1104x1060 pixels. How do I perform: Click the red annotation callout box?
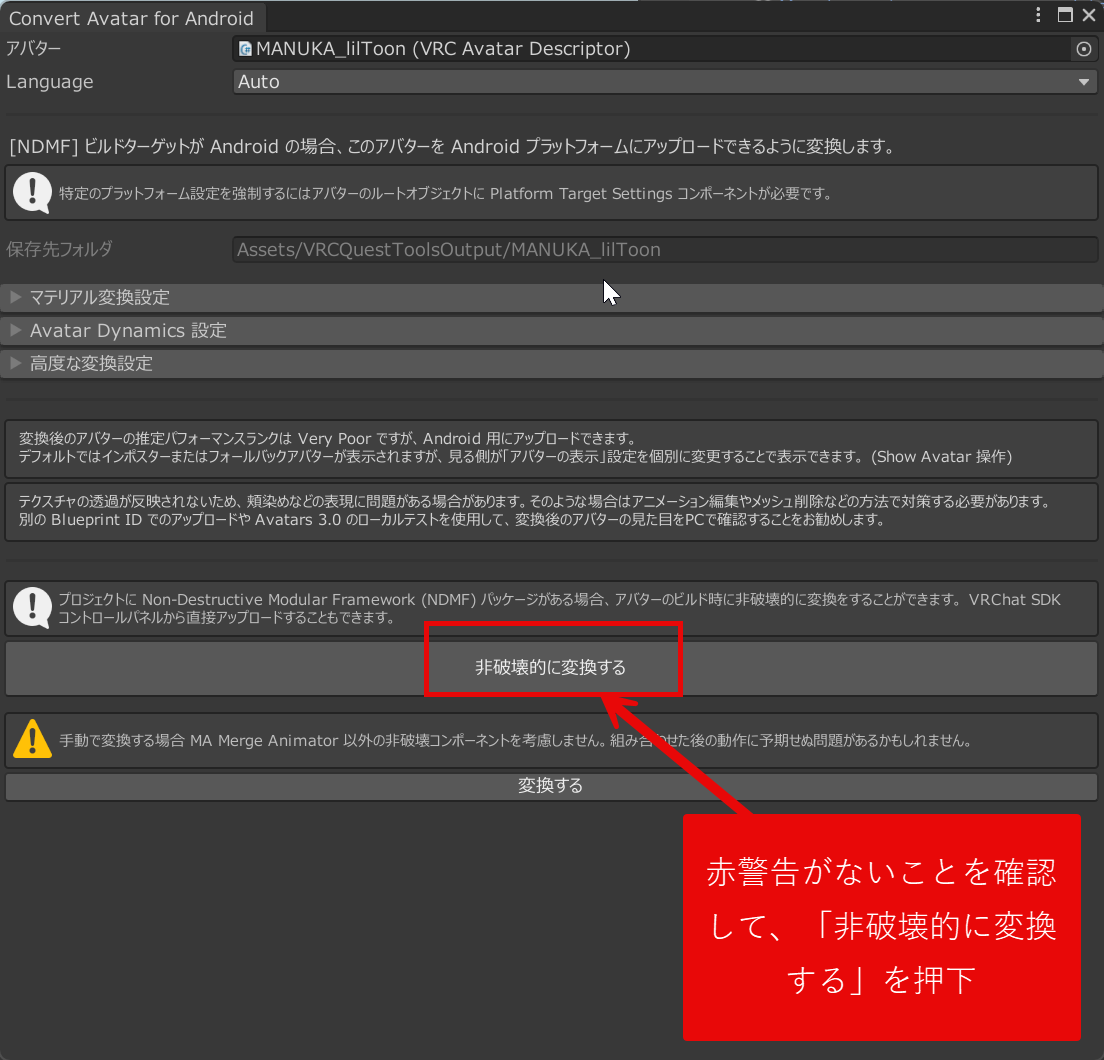(x=881, y=926)
